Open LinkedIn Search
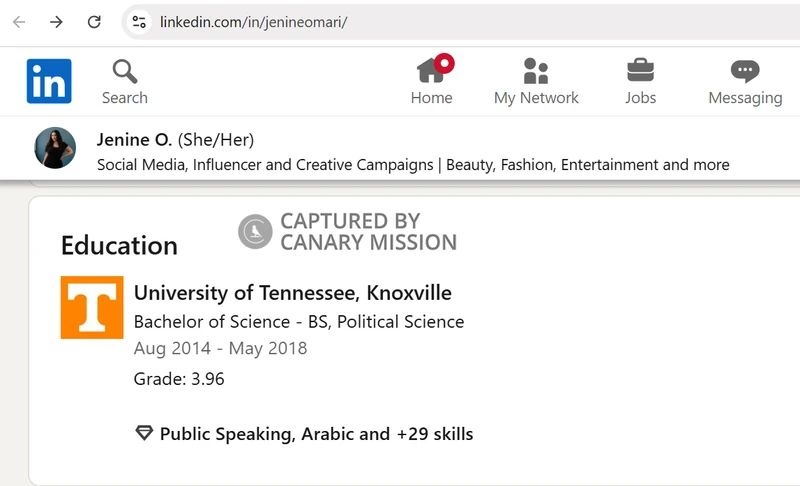 pos(125,82)
